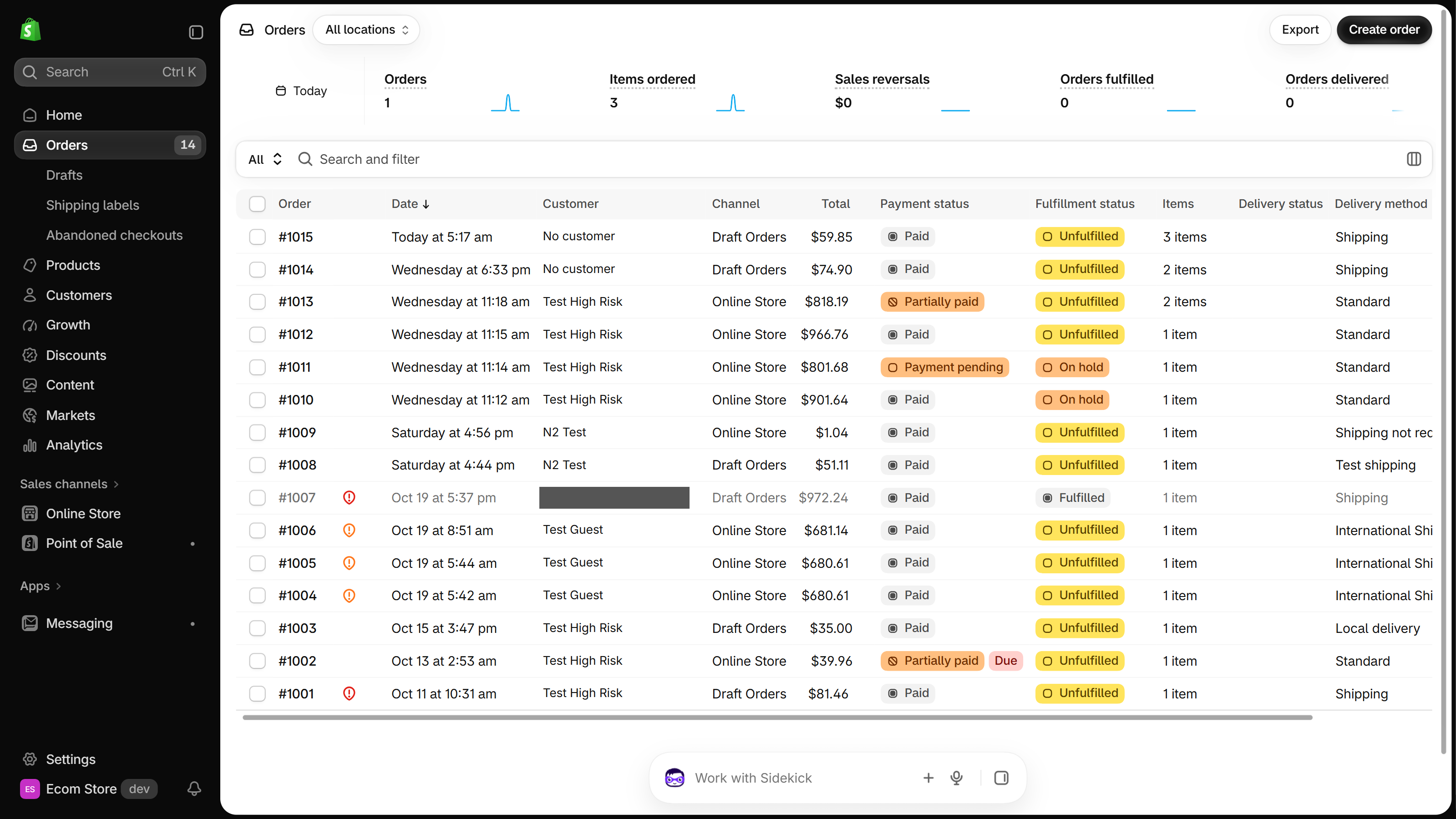Open the All locations dropdown
The width and height of the screenshot is (1456, 819).
[366, 30]
